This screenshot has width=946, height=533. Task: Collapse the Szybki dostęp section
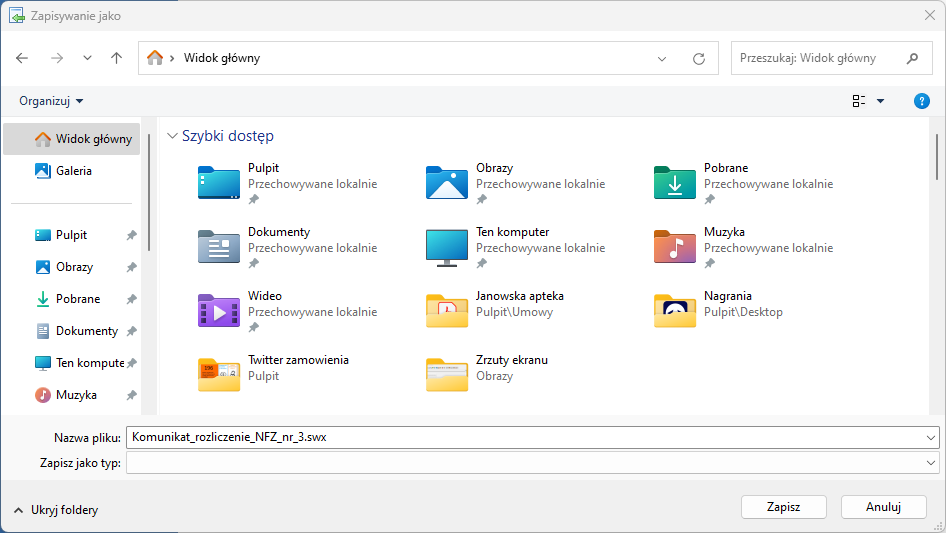[x=172, y=136]
